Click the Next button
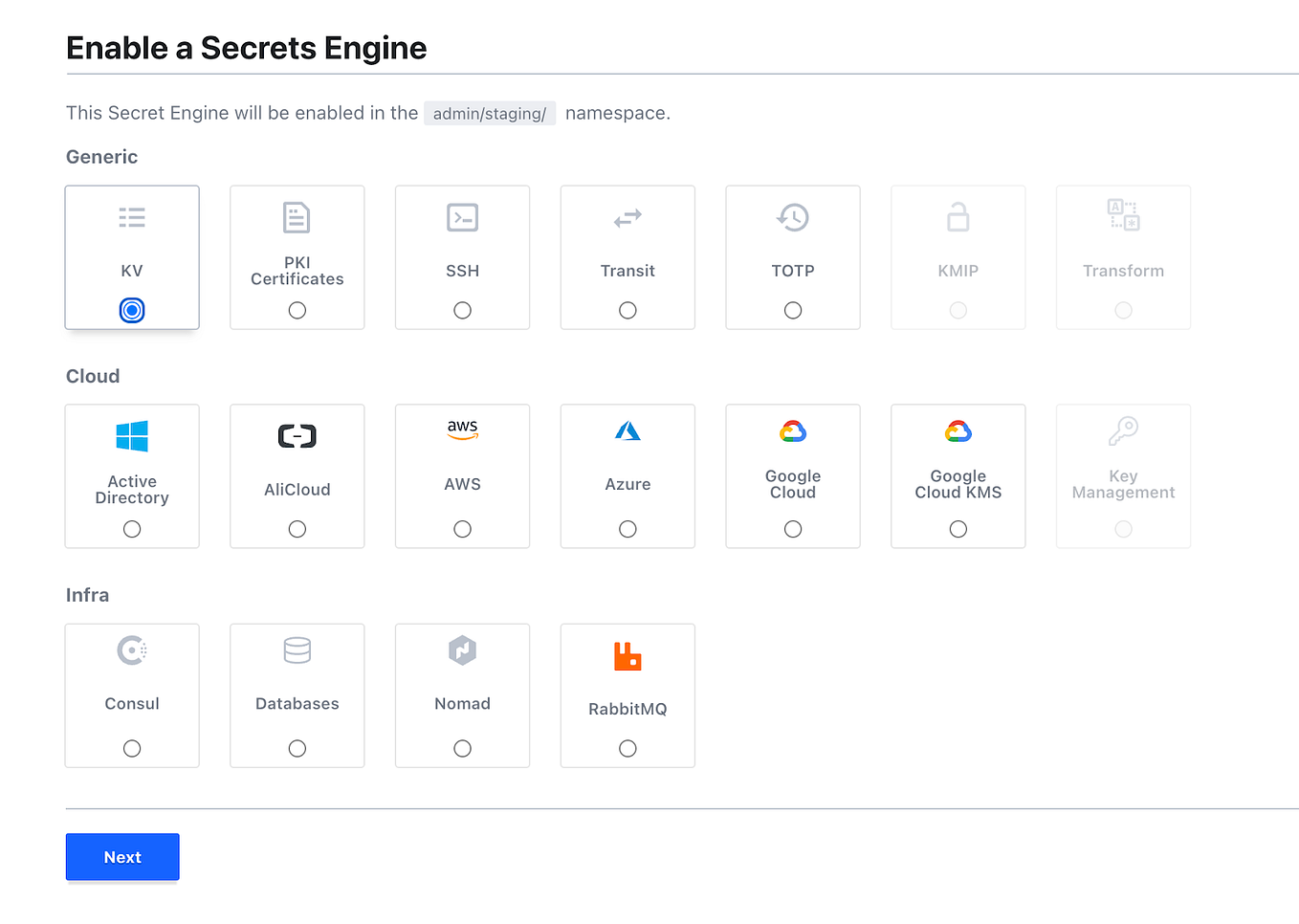The width and height of the screenshot is (1299, 924). click(121, 856)
